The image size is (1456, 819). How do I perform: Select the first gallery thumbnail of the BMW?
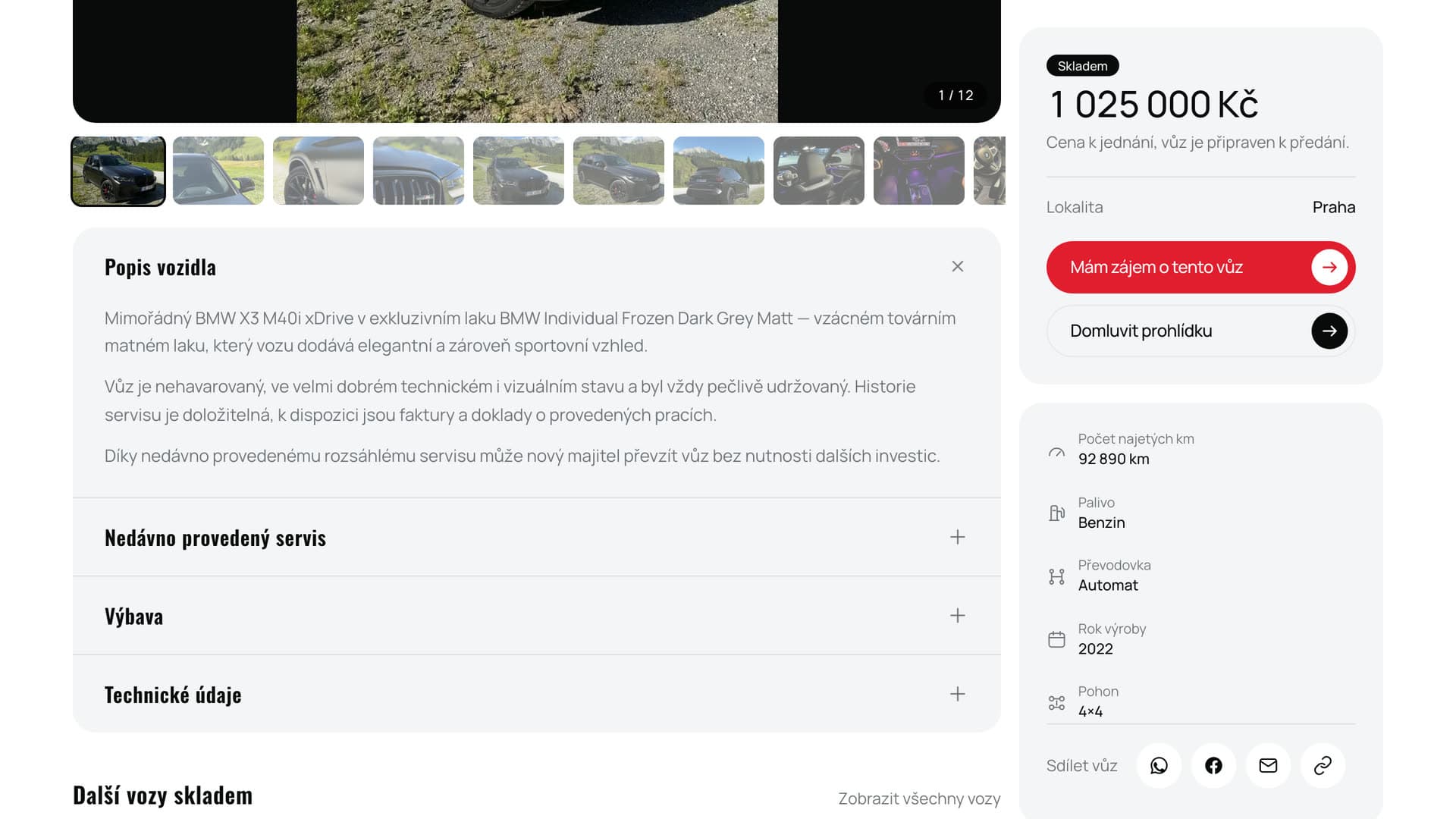(118, 171)
